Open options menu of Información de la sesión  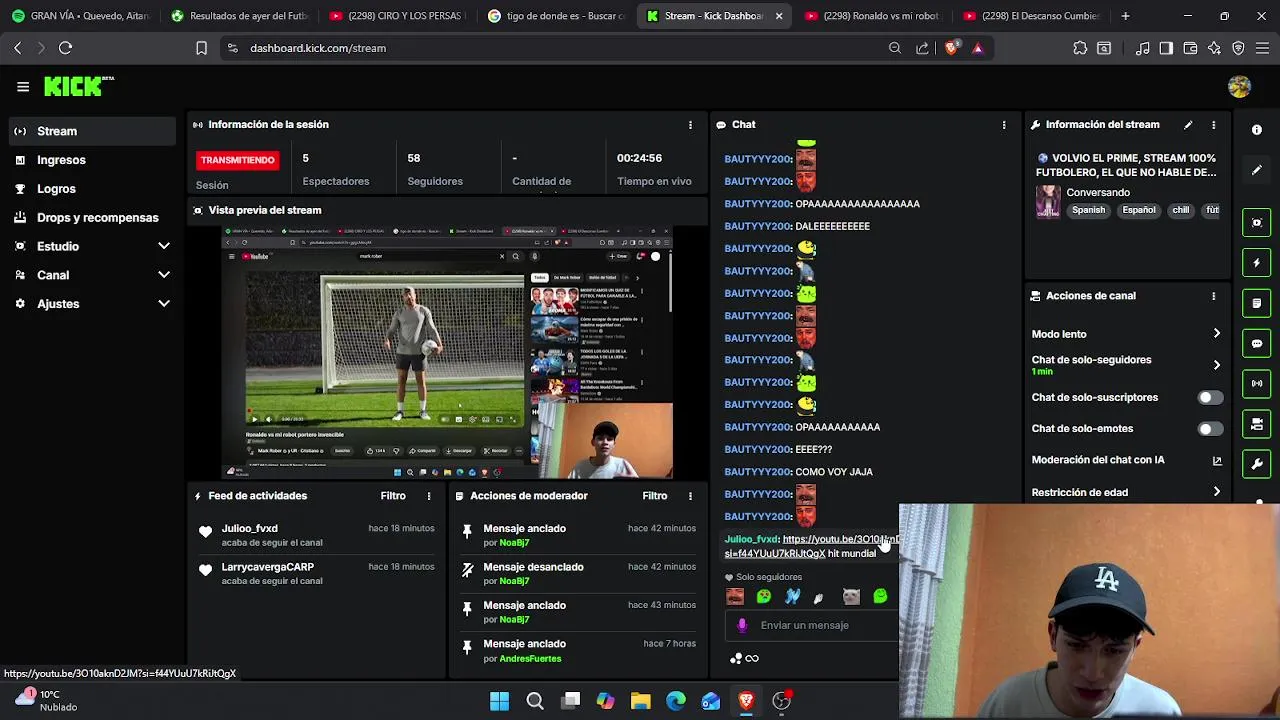tap(690, 125)
